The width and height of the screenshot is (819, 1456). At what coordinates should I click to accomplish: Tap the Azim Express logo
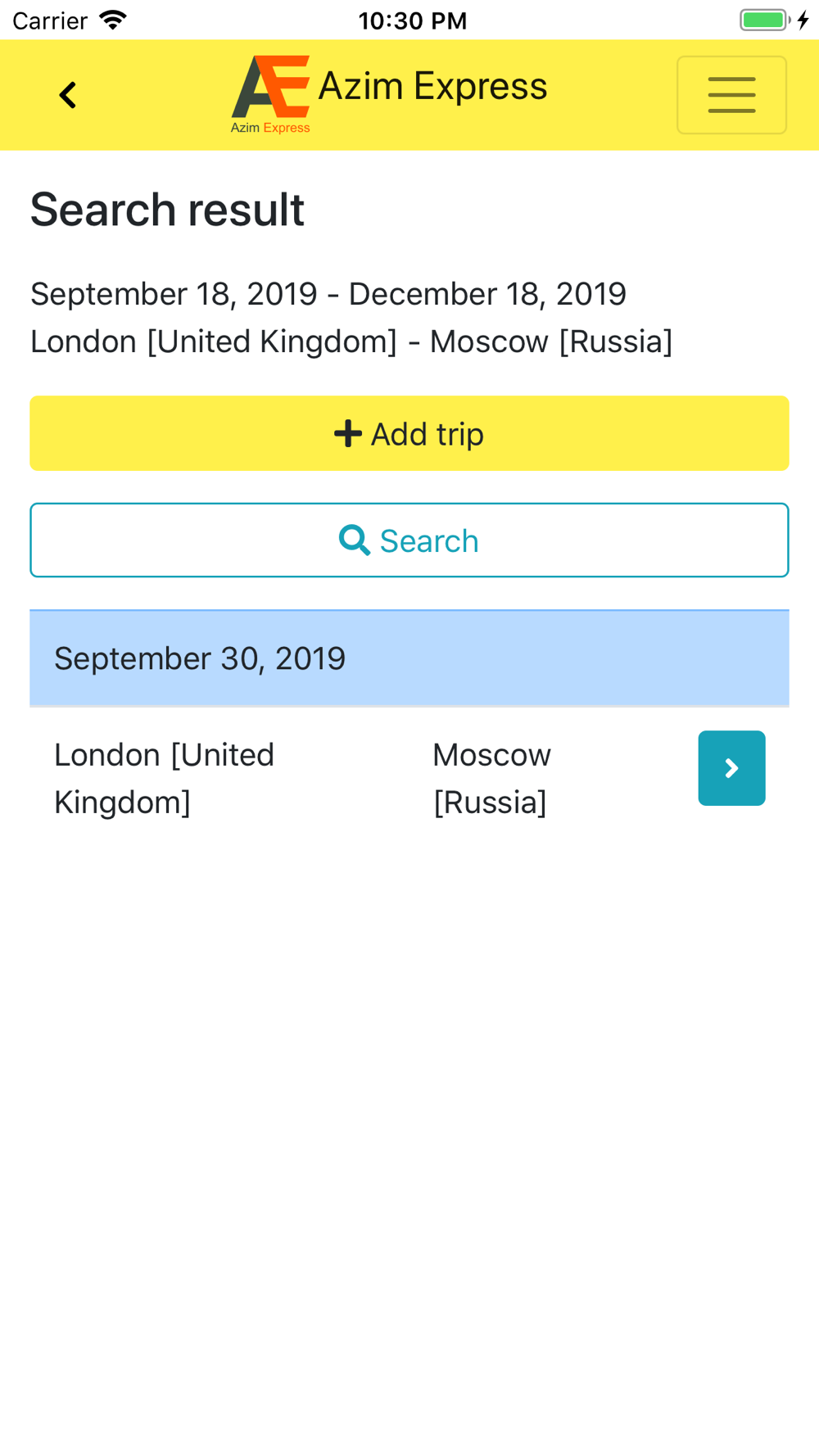tap(270, 94)
